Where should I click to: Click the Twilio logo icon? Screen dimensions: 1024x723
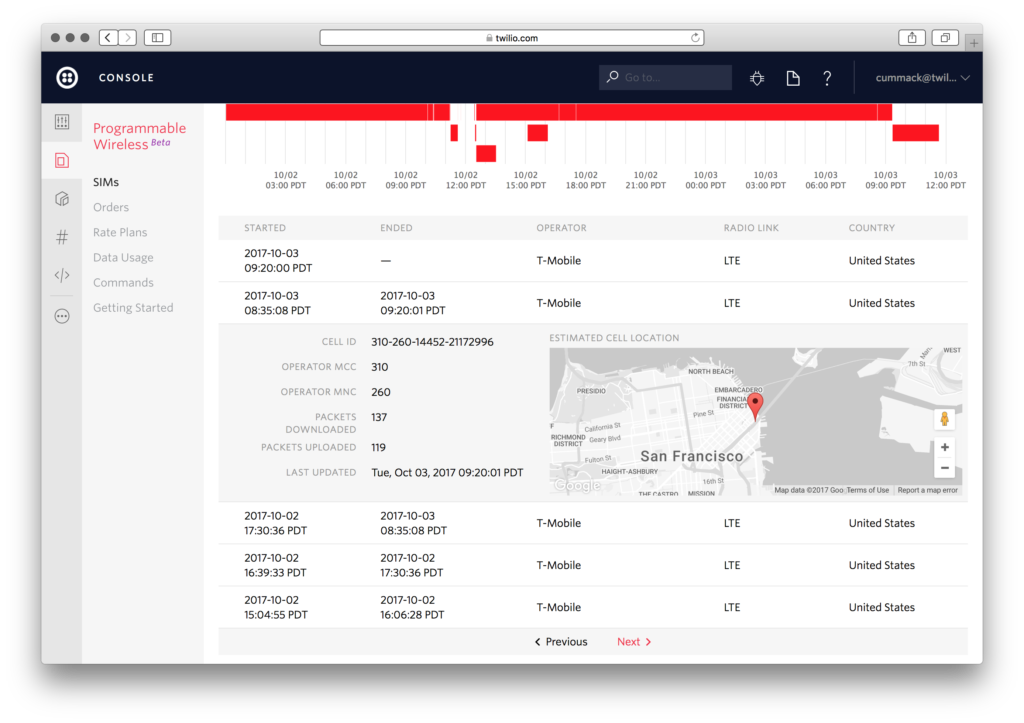tap(67, 77)
